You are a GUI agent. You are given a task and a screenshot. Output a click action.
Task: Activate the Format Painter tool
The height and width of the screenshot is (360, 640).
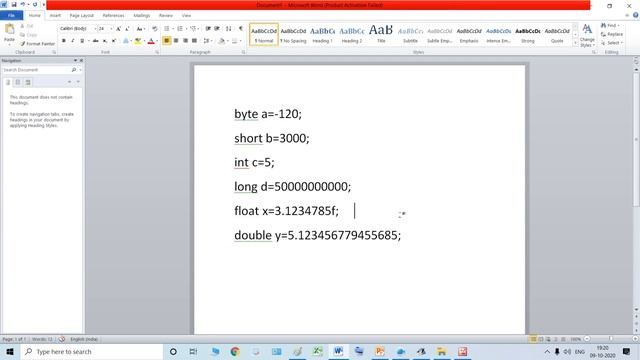click(x=37, y=44)
